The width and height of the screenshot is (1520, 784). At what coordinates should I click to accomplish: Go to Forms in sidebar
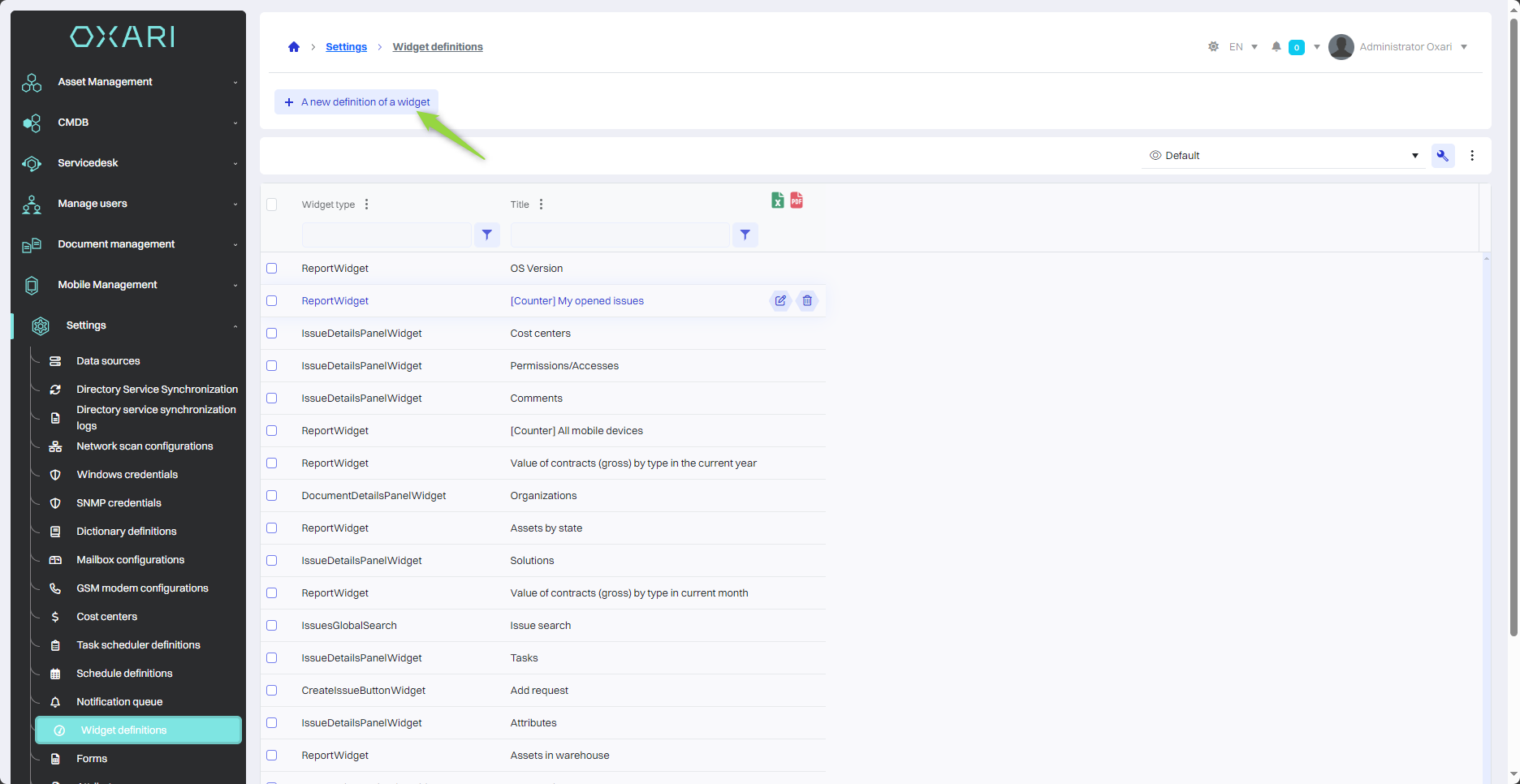click(92, 759)
